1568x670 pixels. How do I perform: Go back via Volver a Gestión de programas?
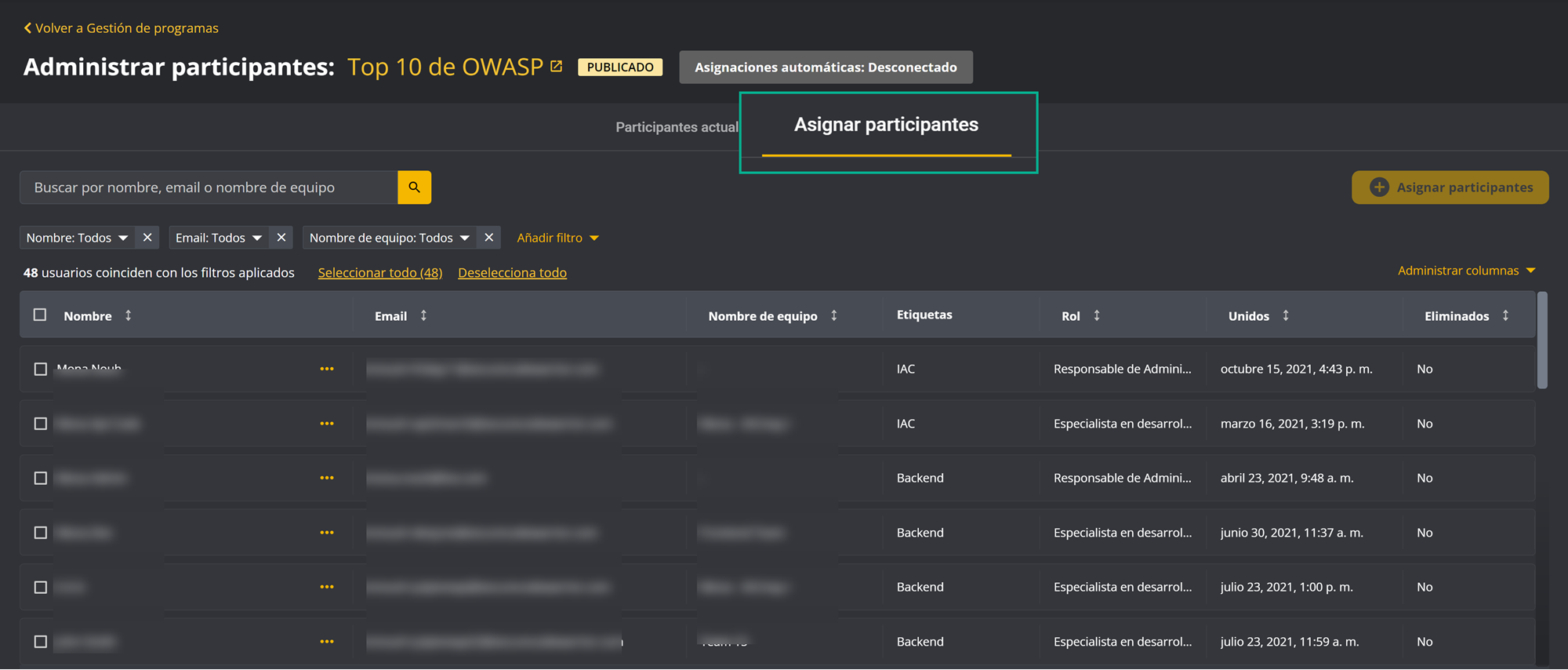coord(126,28)
